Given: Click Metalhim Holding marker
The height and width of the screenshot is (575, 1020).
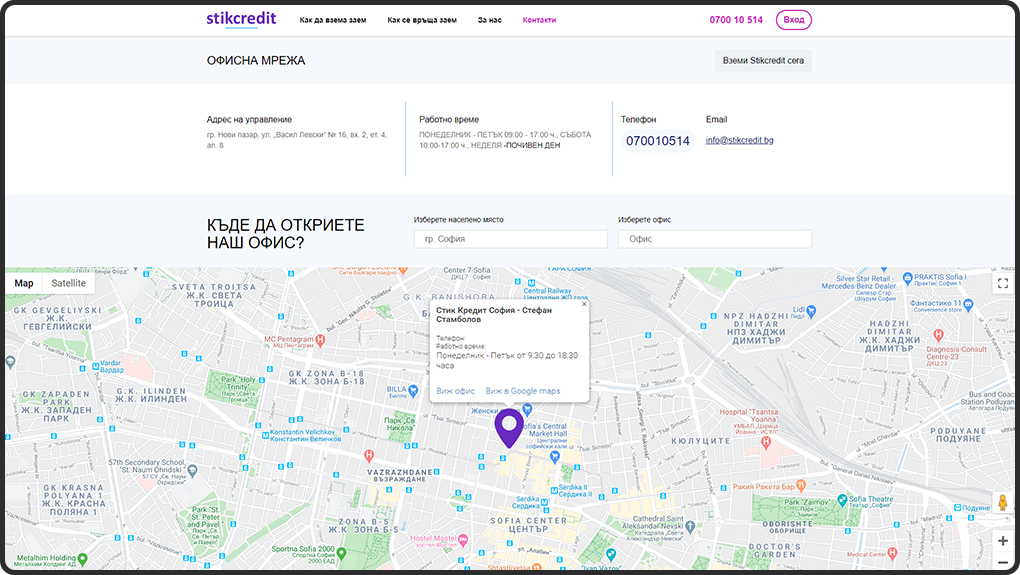Looking at the screenshot, I should [83, 559].
